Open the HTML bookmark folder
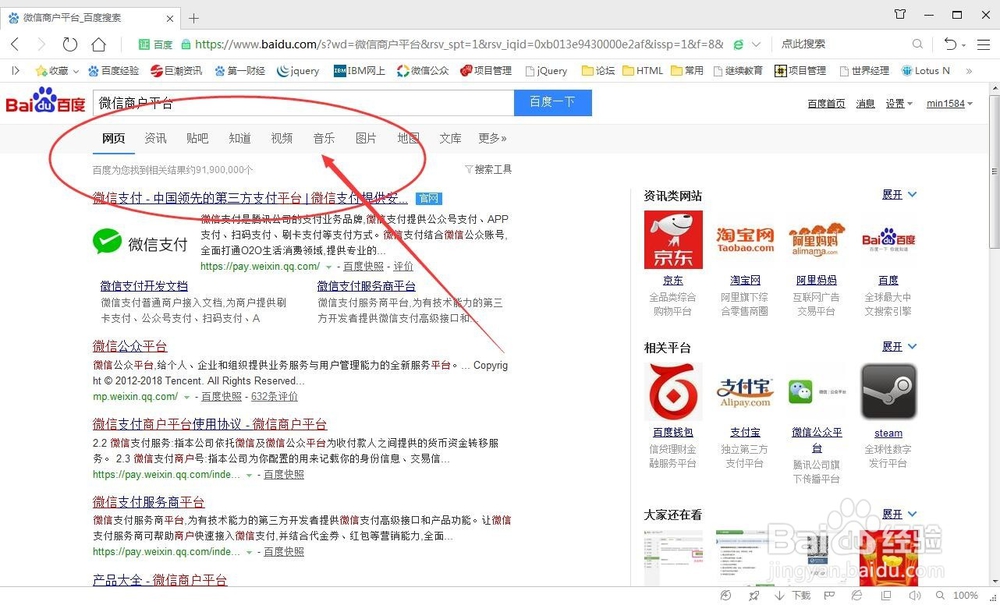Screen dimensions: 1000x605 tap(643, 71)
